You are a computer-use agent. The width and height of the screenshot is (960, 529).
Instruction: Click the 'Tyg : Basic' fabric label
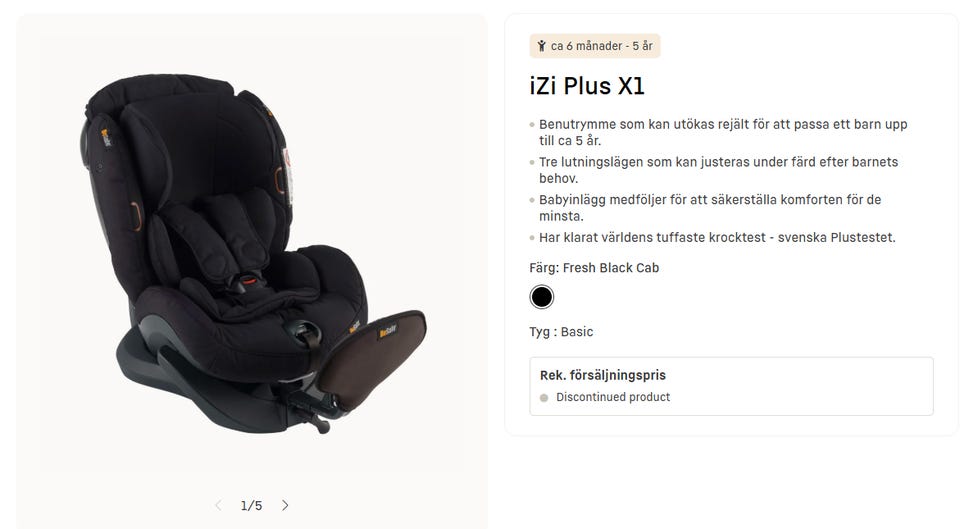tap(561, 332)
